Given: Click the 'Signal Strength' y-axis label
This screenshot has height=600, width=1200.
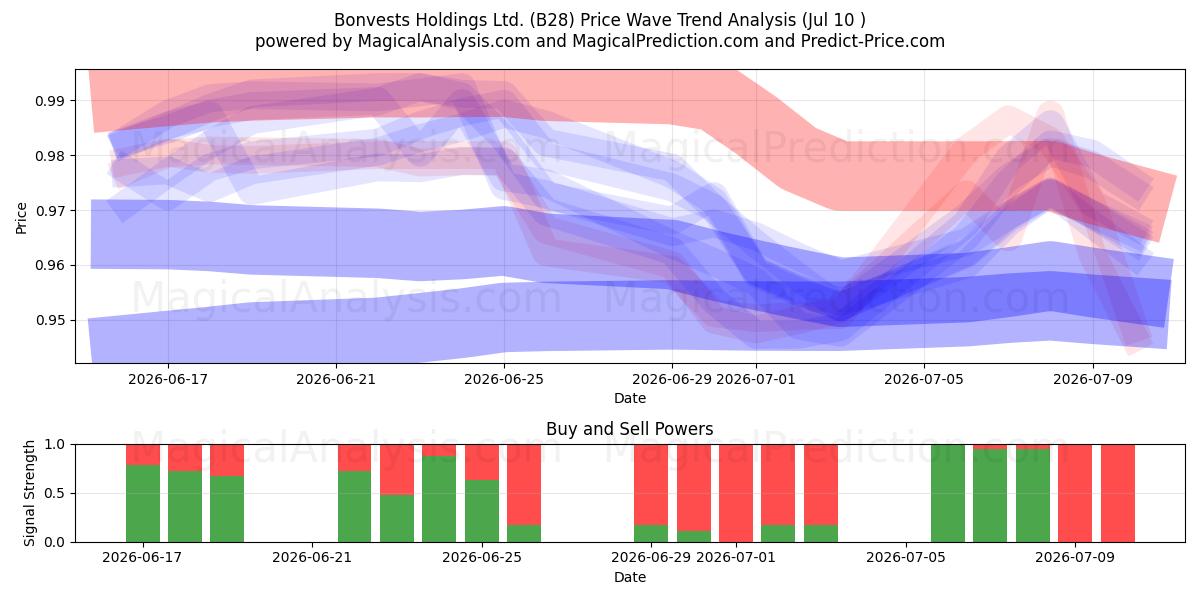Looking at the screenshot, I should click(30, 493).
